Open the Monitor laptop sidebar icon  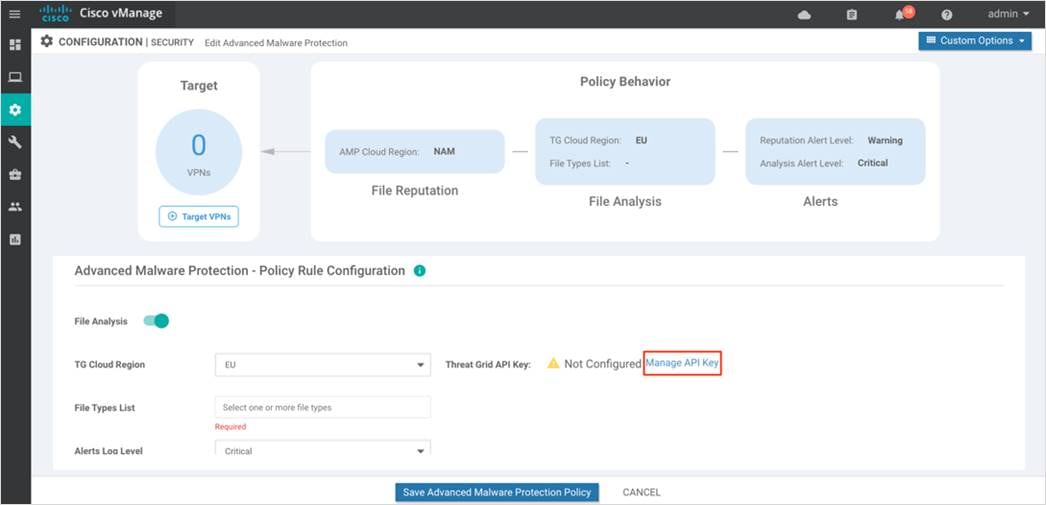[15, 77]
